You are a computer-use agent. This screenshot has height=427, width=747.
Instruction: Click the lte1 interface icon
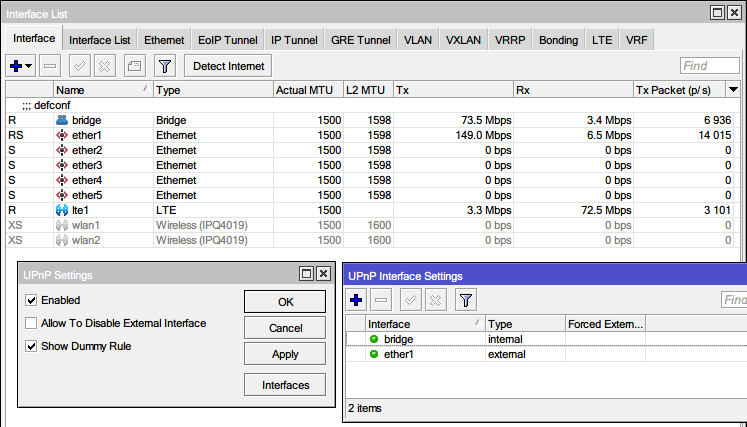tap(62, 210)
